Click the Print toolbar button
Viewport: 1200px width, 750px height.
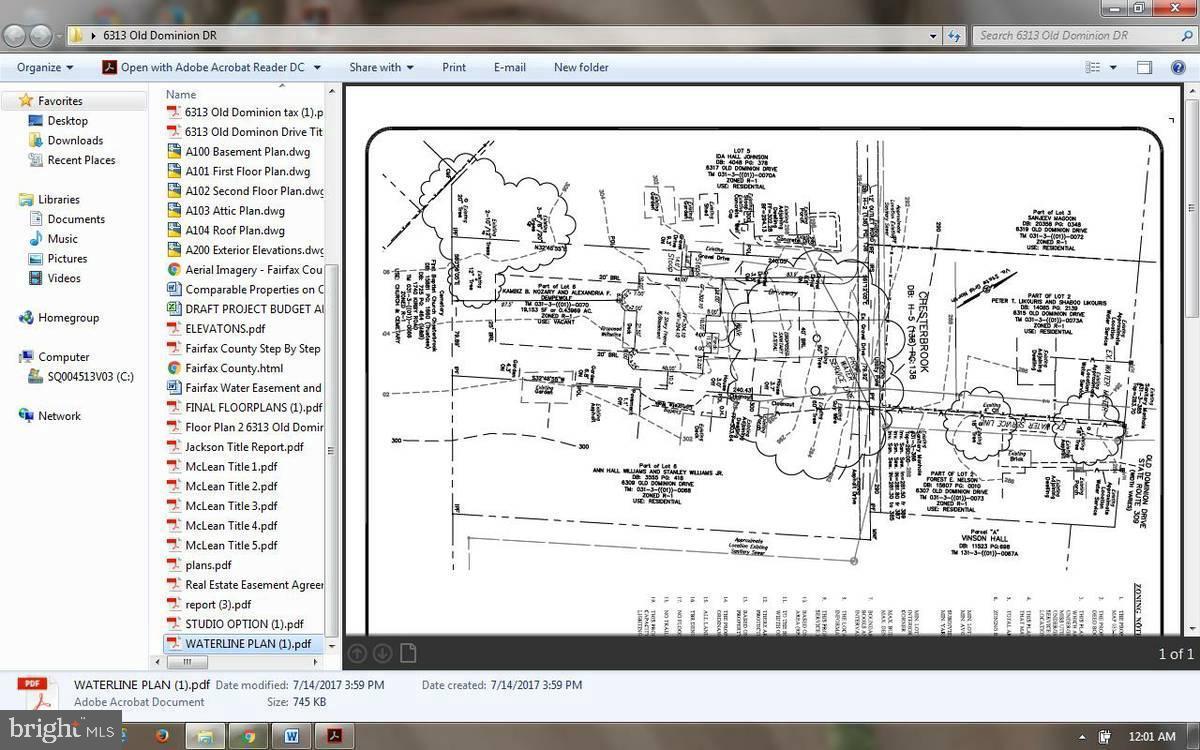(x=454, y=67)
